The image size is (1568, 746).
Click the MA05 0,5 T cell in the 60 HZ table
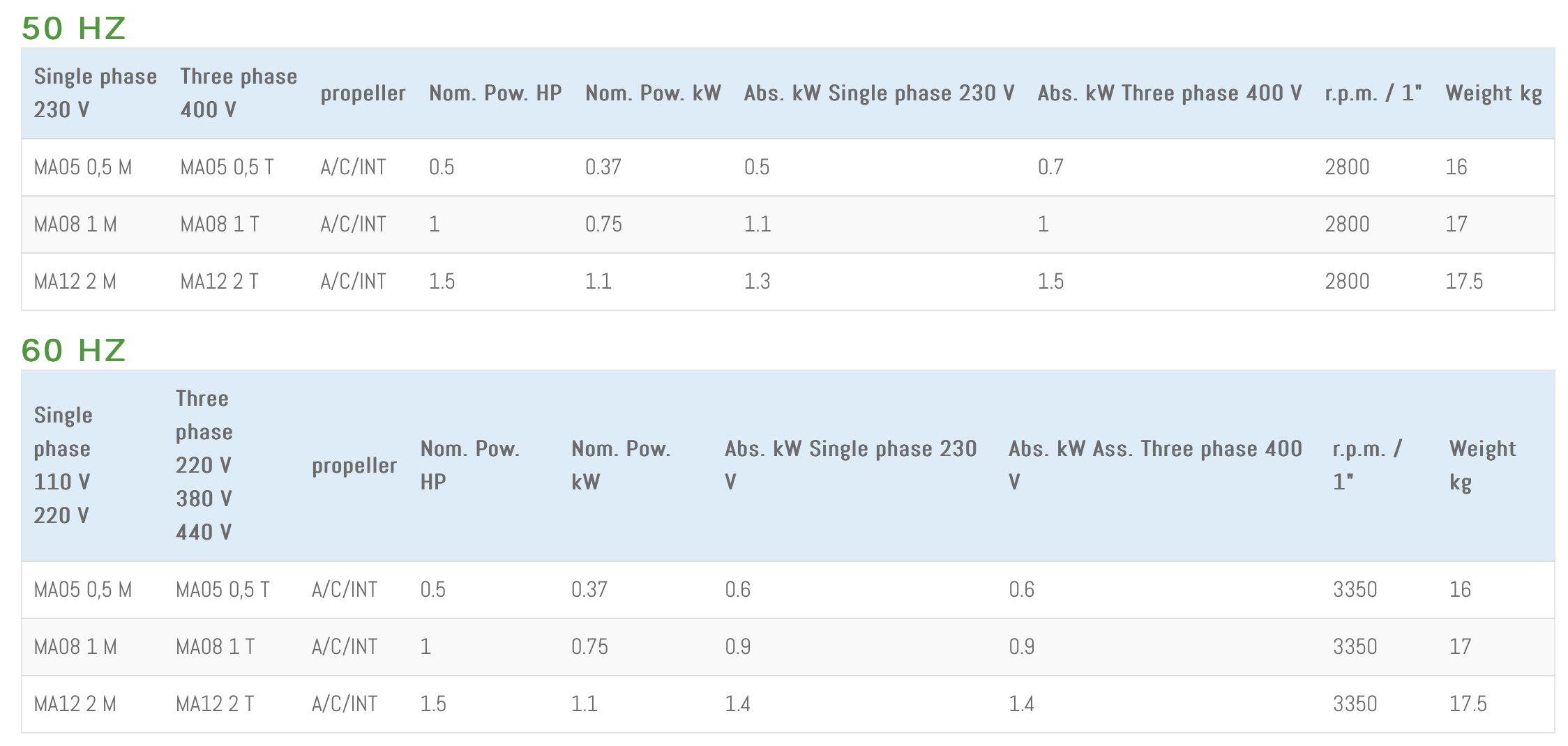click(x=222, y=590)
